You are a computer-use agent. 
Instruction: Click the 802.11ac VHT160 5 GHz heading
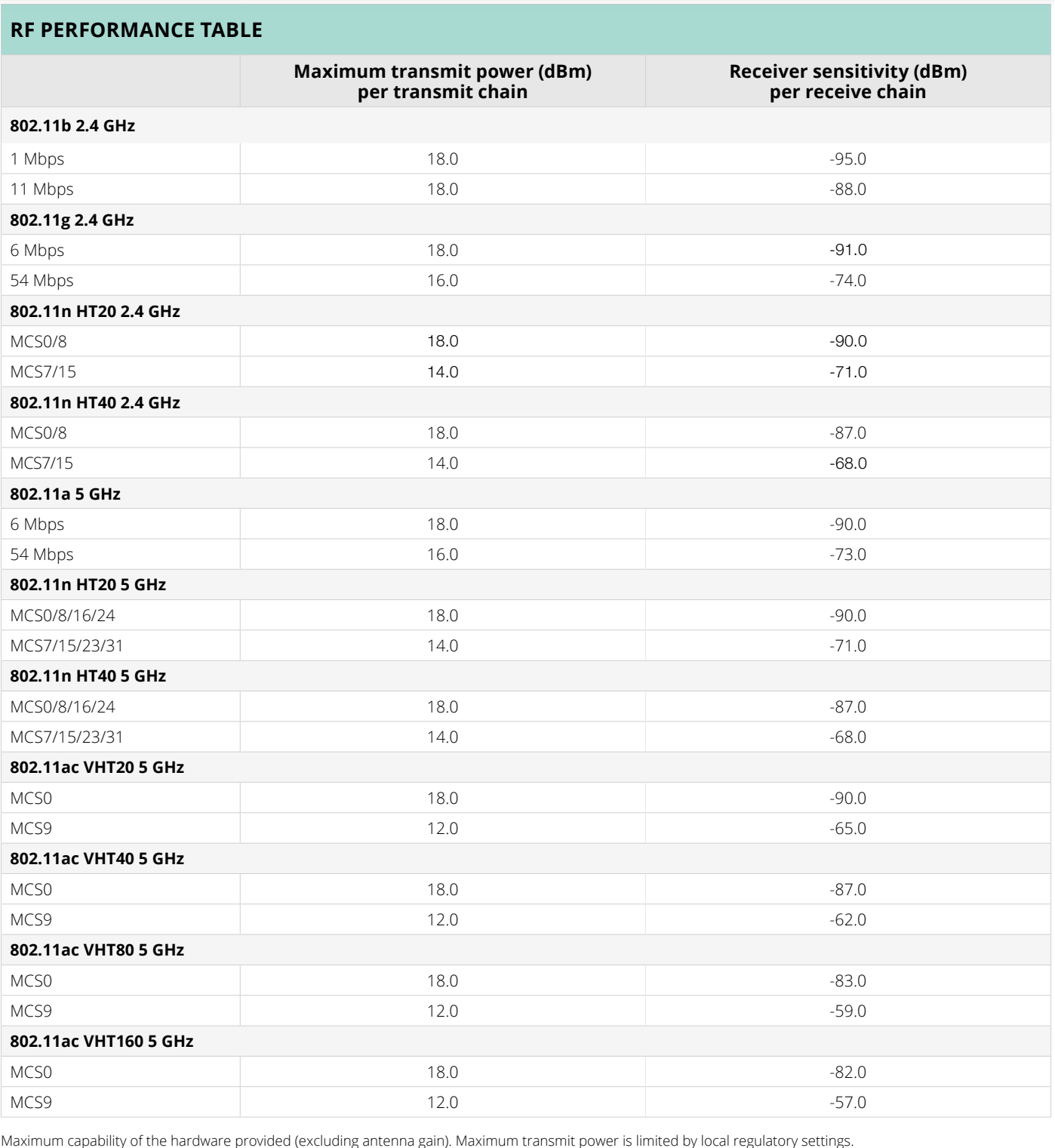pos(102,1042)
